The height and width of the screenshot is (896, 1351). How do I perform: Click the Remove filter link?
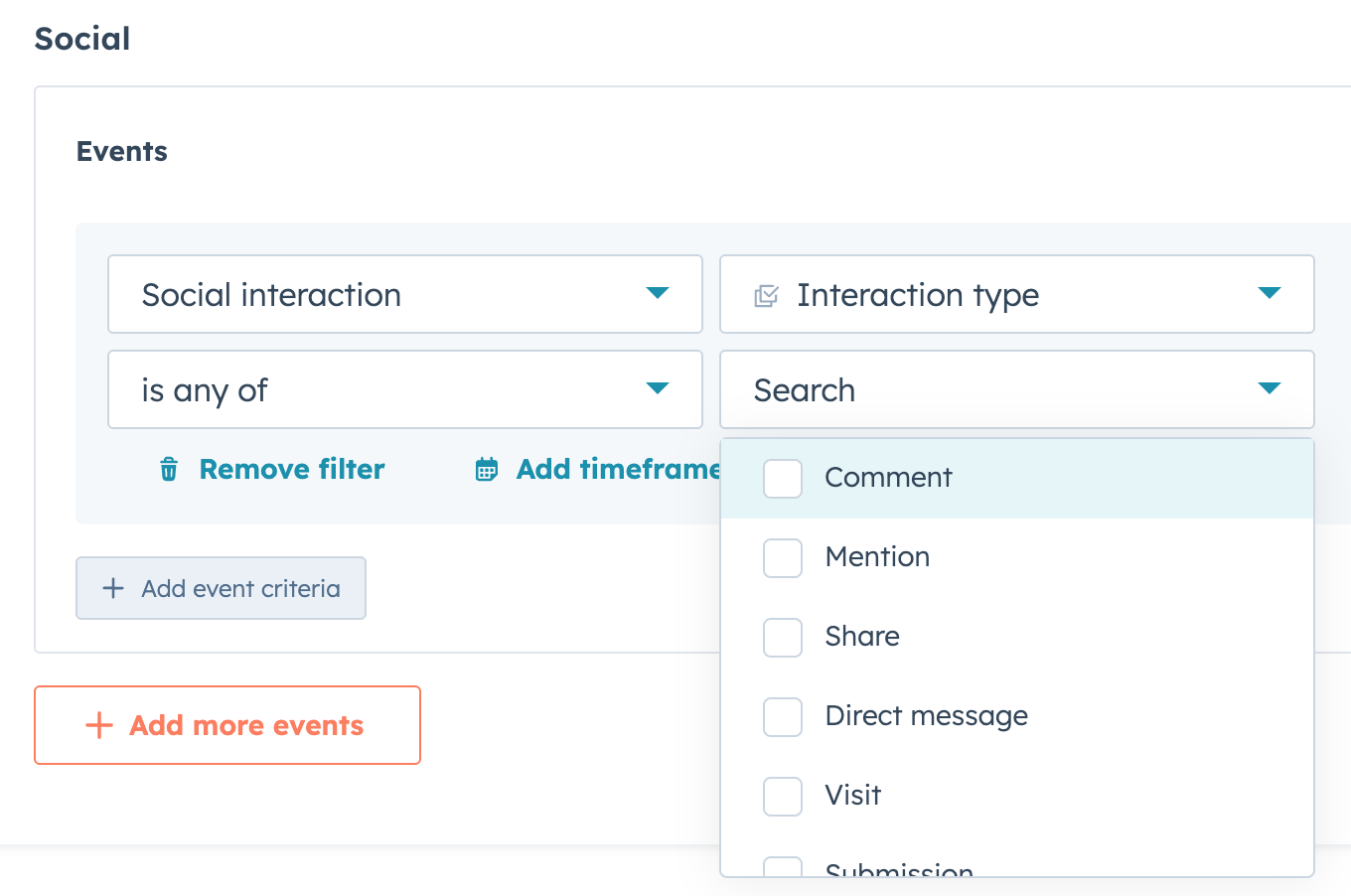point(291,469)
